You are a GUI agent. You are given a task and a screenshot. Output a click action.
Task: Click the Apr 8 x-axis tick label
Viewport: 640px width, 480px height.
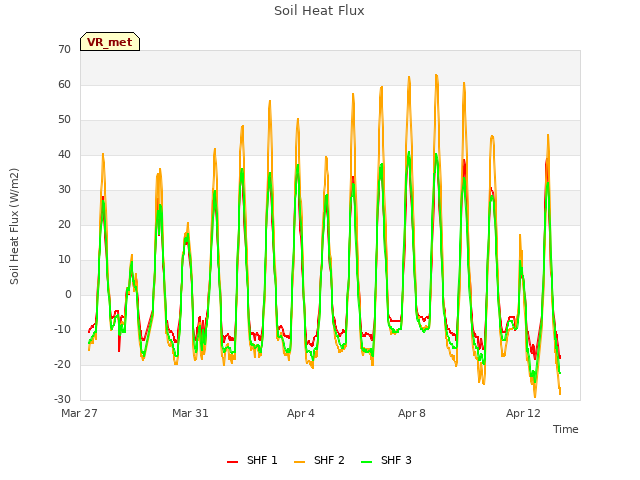coord(412,413)
